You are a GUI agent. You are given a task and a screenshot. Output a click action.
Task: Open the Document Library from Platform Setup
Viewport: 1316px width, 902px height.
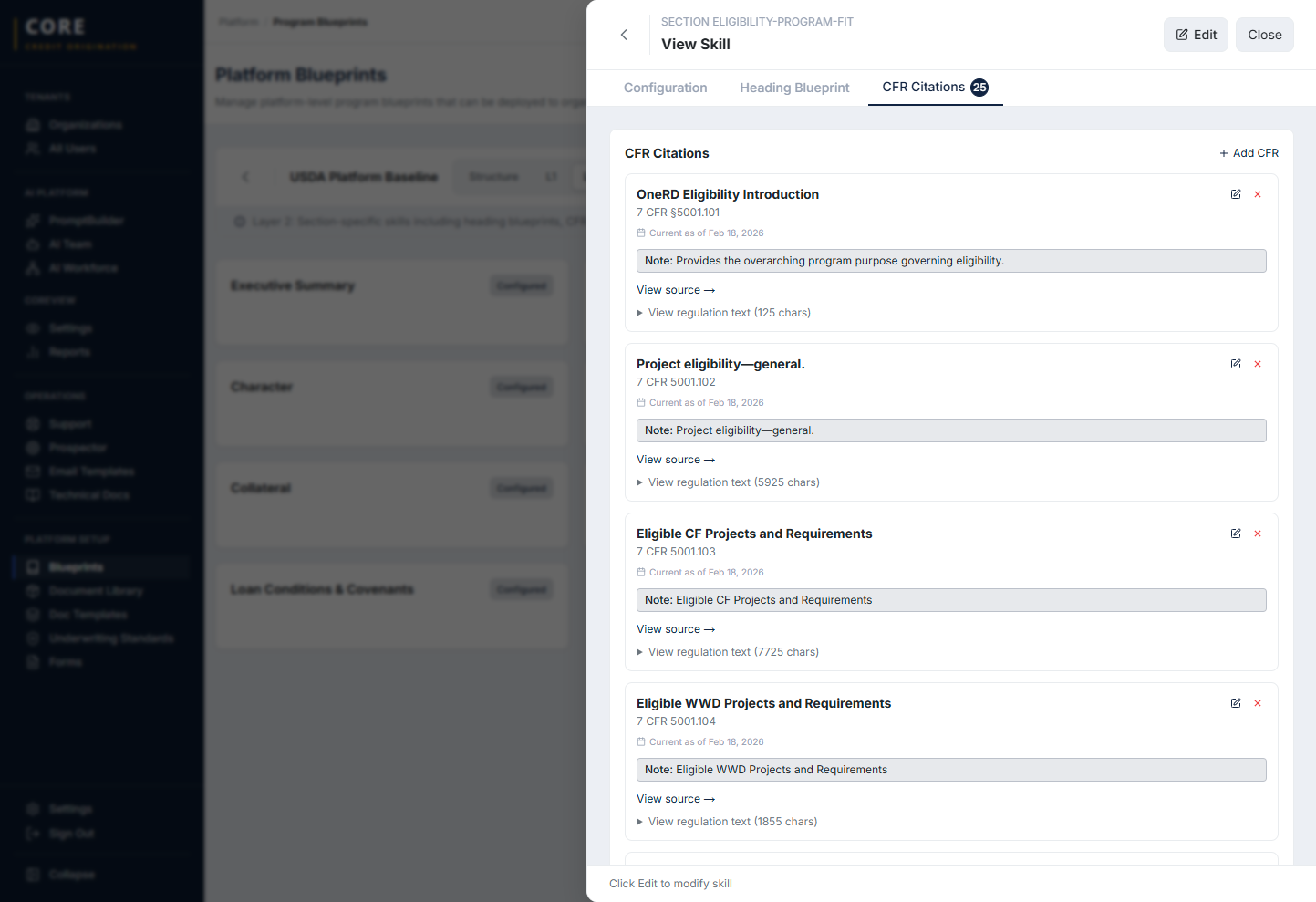tap(97, 591)
